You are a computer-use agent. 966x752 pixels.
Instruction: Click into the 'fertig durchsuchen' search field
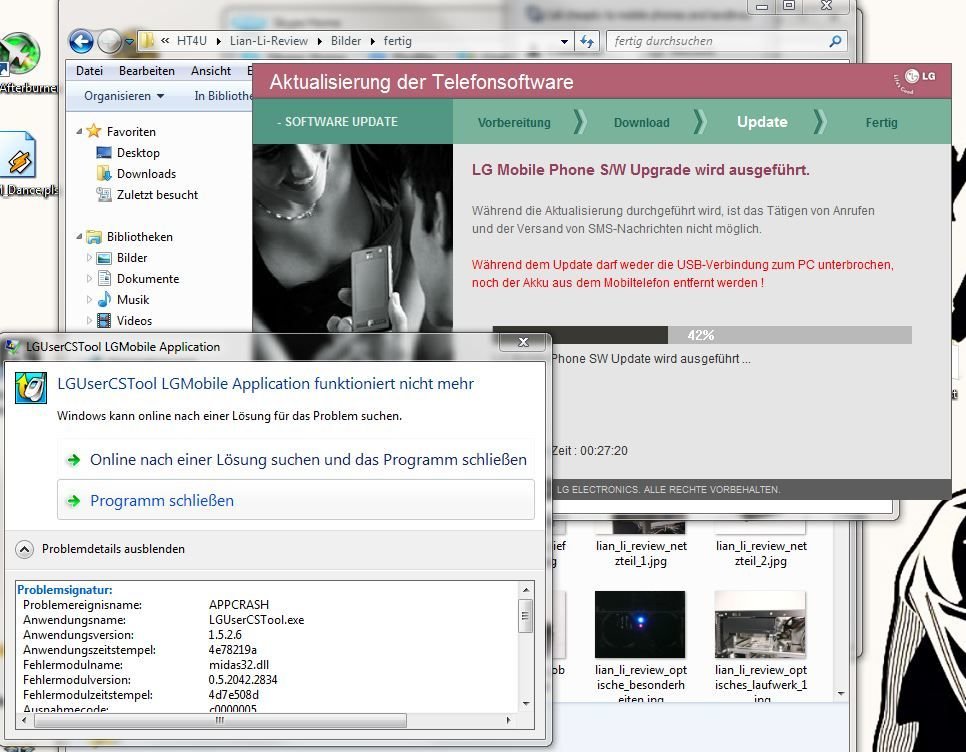715,41
